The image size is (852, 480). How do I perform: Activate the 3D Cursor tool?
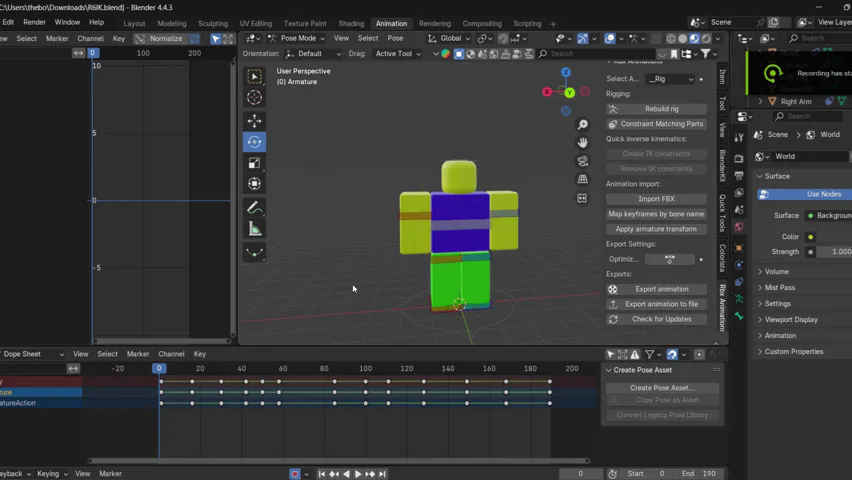click(x=254, y=98)
